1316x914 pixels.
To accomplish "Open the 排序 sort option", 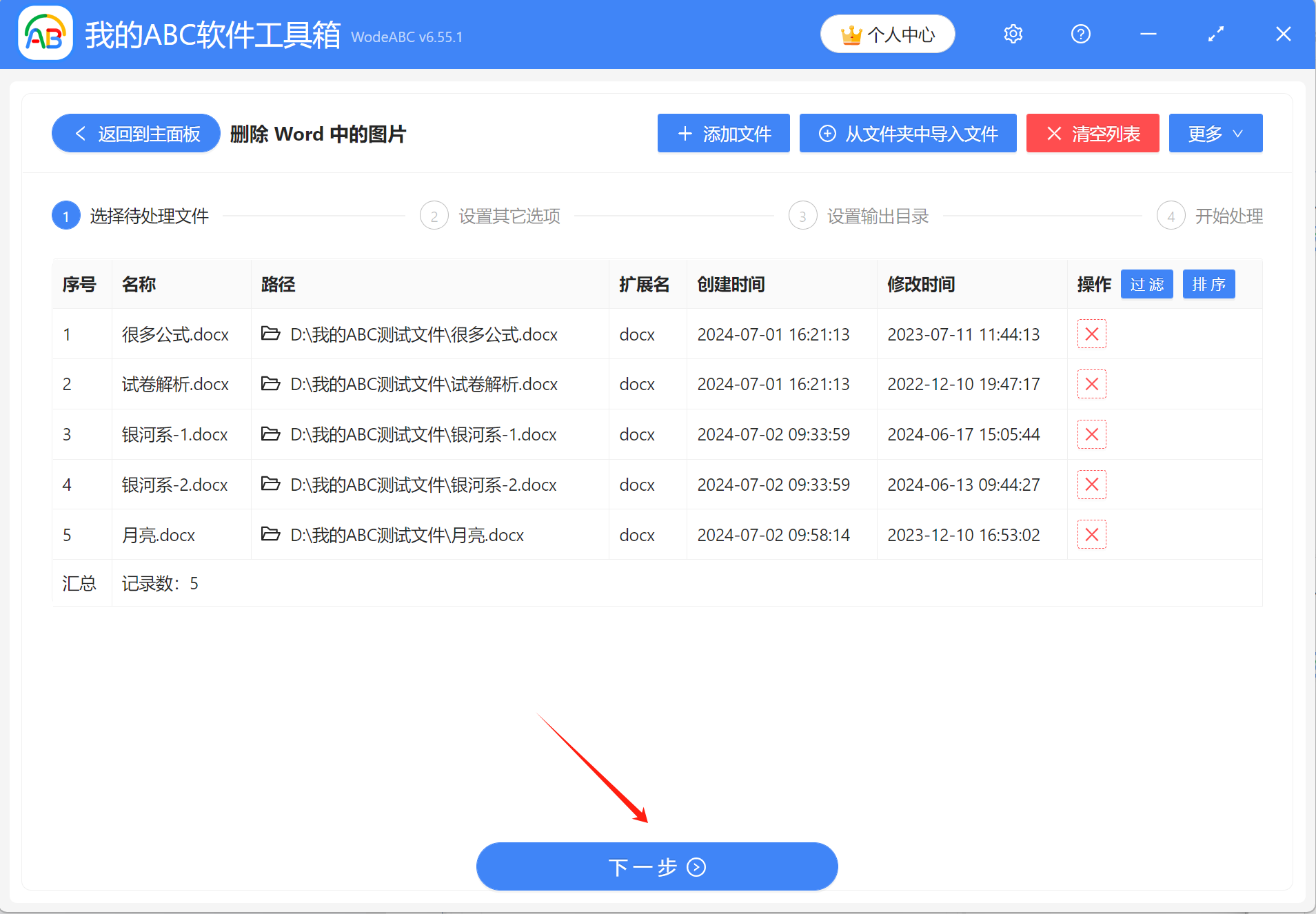I will point(1209,284).
